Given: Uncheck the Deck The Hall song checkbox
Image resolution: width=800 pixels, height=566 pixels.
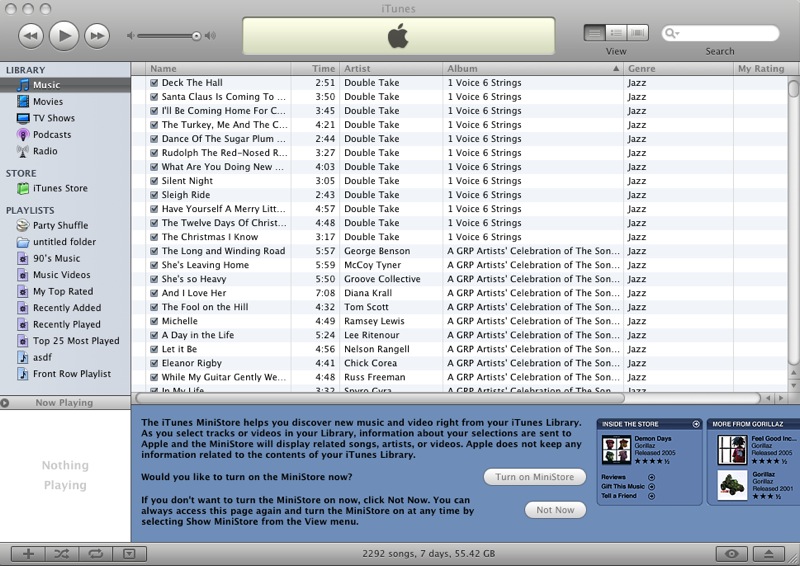Looking at the screenshot, I should (154, 83).
